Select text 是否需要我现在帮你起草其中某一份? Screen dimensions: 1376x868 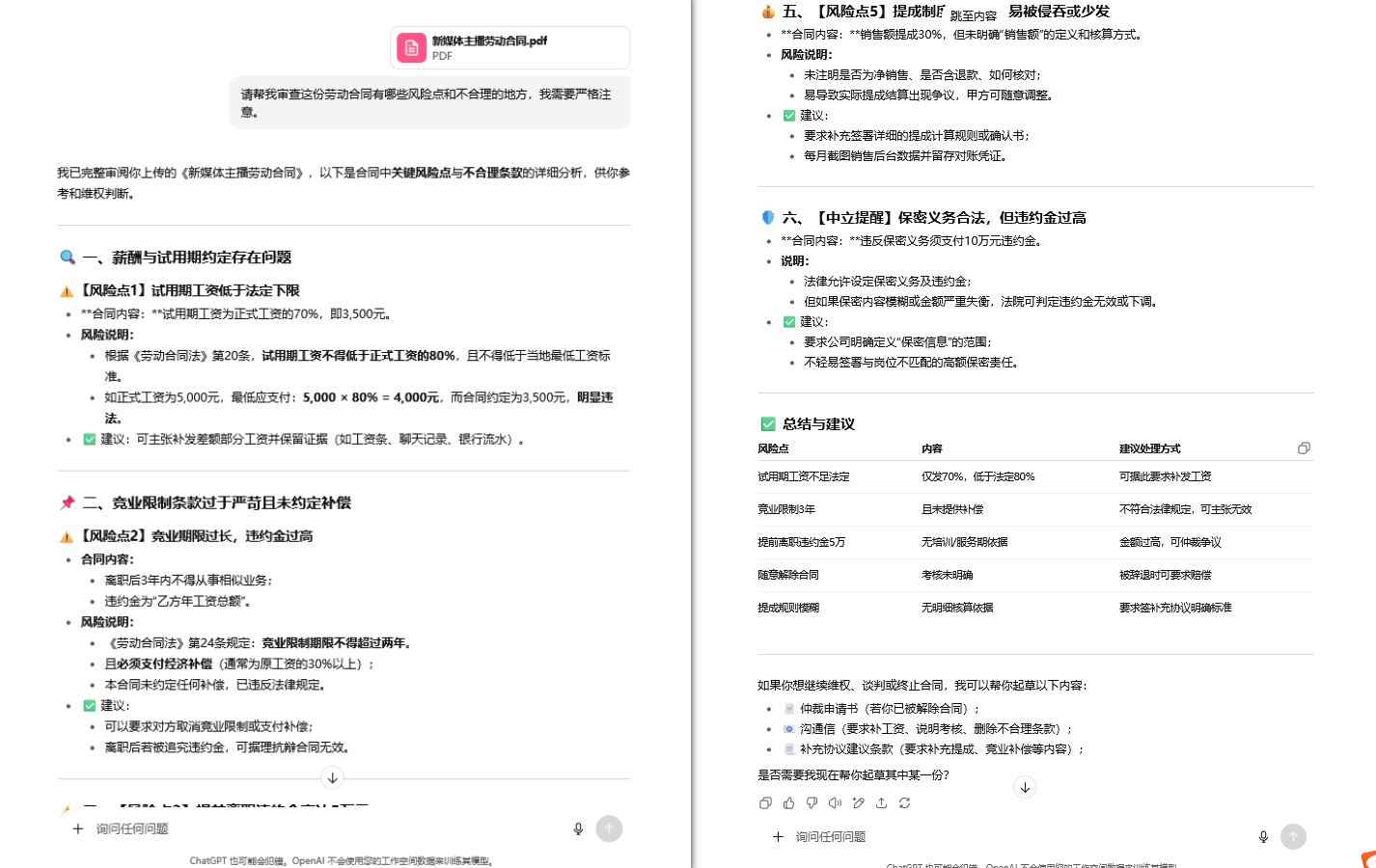[x=854, y=774]
